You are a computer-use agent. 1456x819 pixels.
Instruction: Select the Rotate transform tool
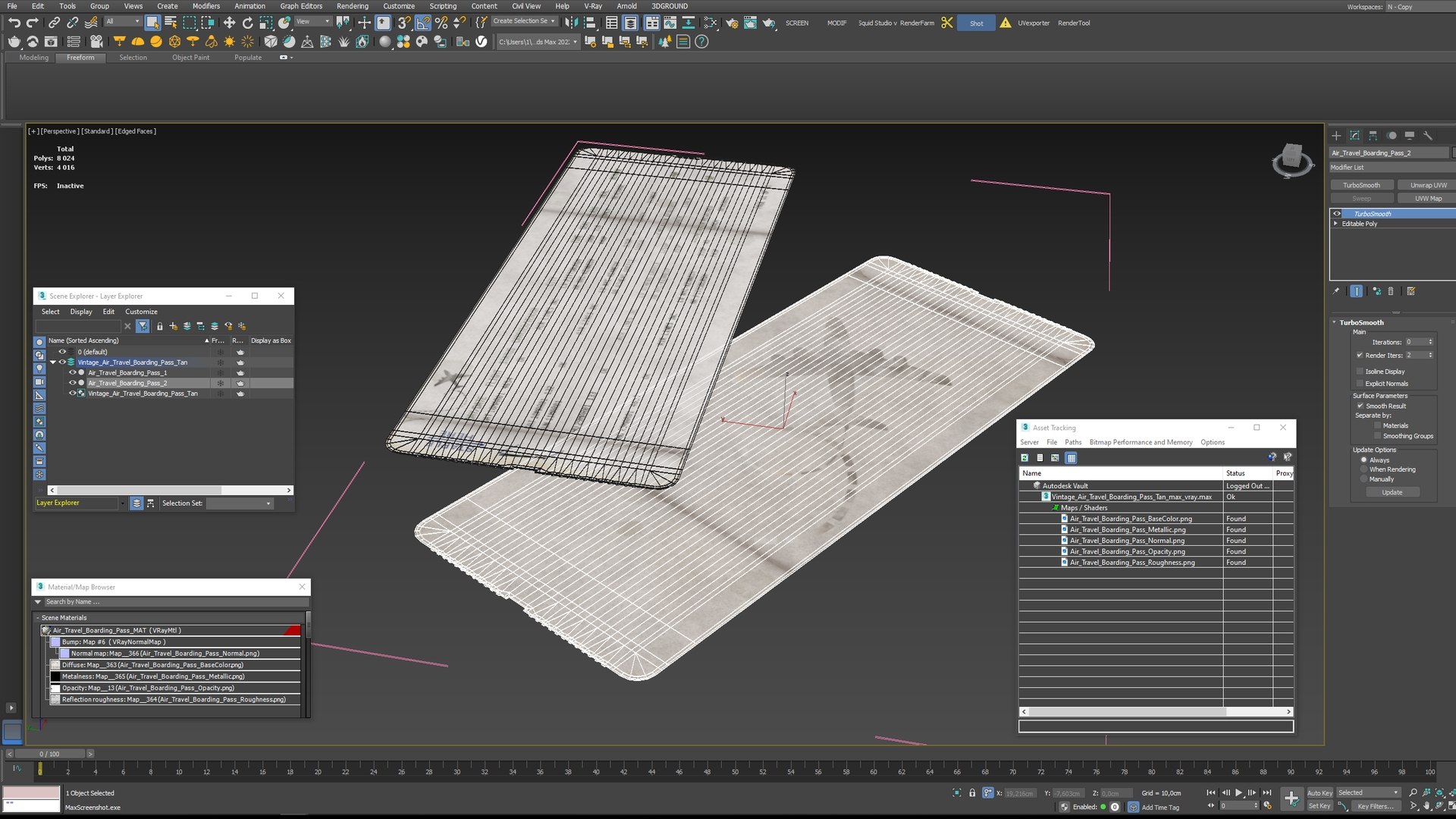(x=247, y=23)
